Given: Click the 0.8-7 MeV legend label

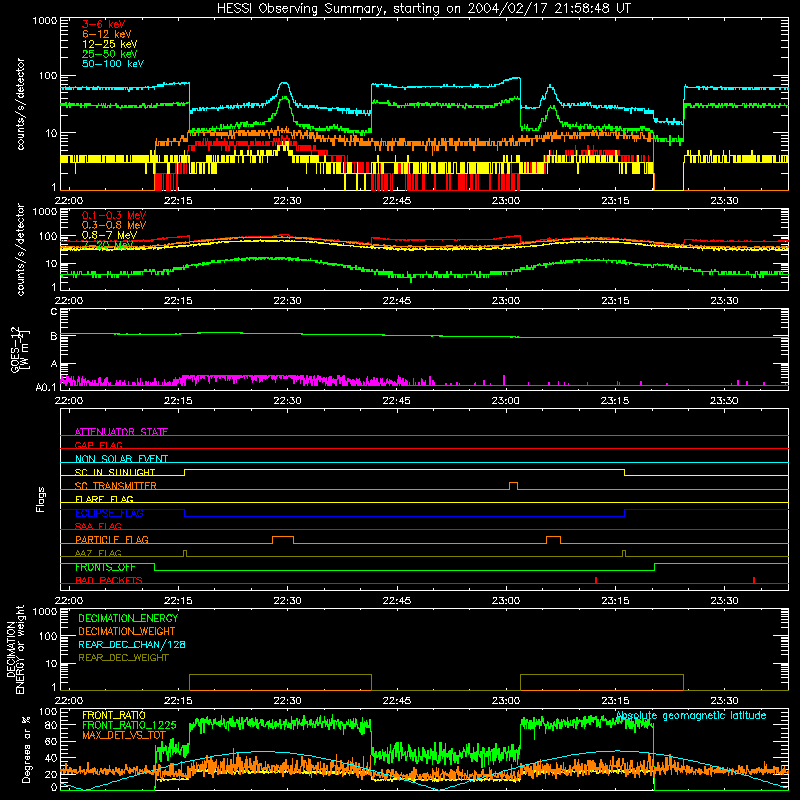Looking at the screenshot, I should 109,235.
